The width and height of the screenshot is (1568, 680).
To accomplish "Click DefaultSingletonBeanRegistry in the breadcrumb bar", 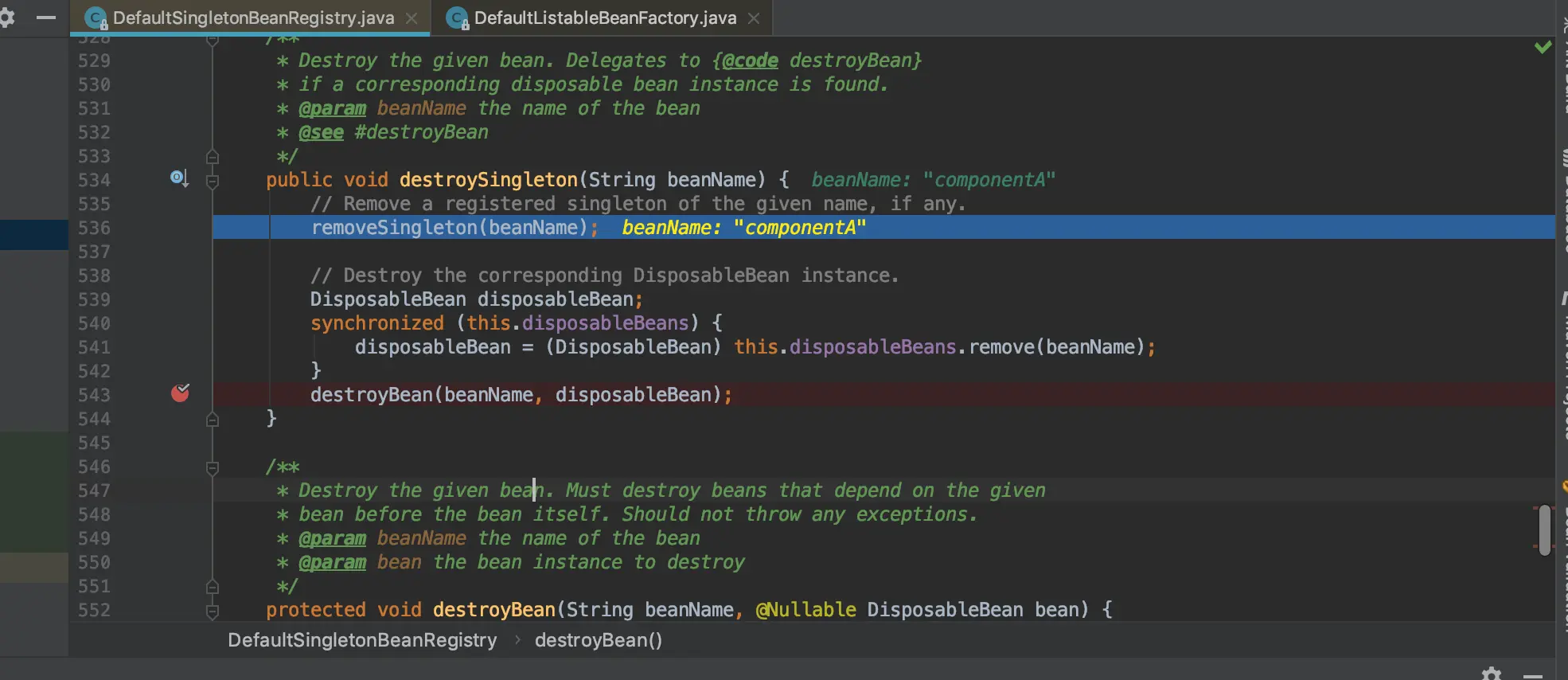I will click(x=362, y=640).
